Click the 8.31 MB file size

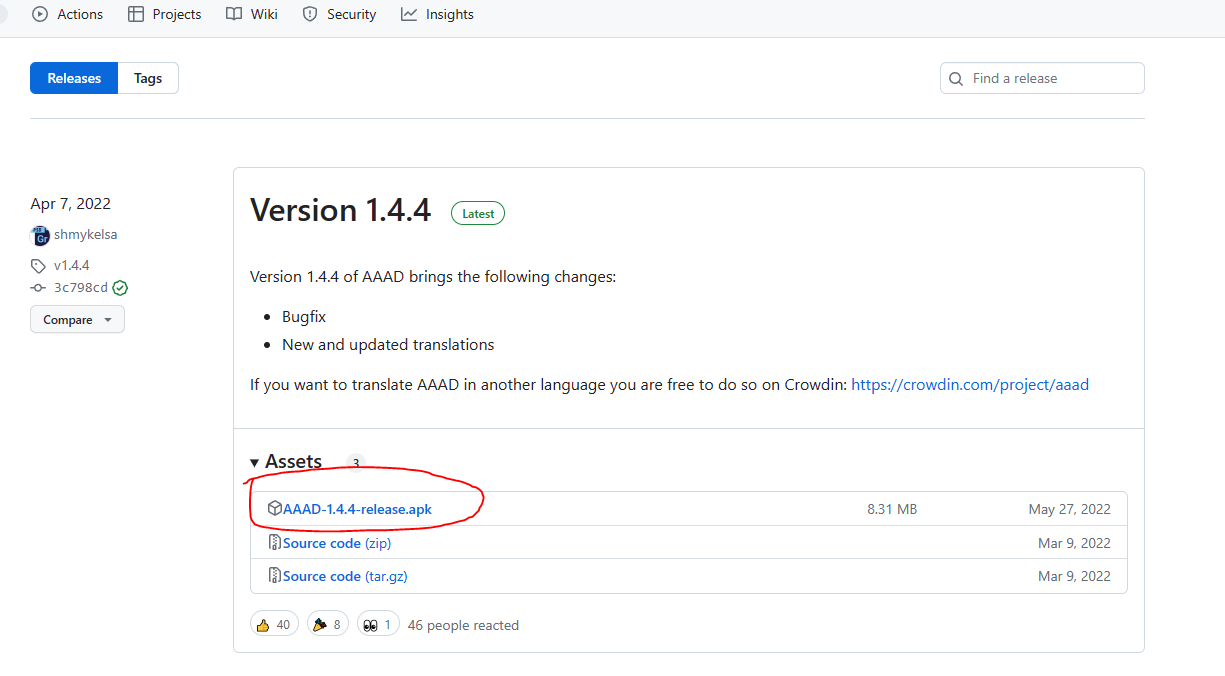pos(892,509)
